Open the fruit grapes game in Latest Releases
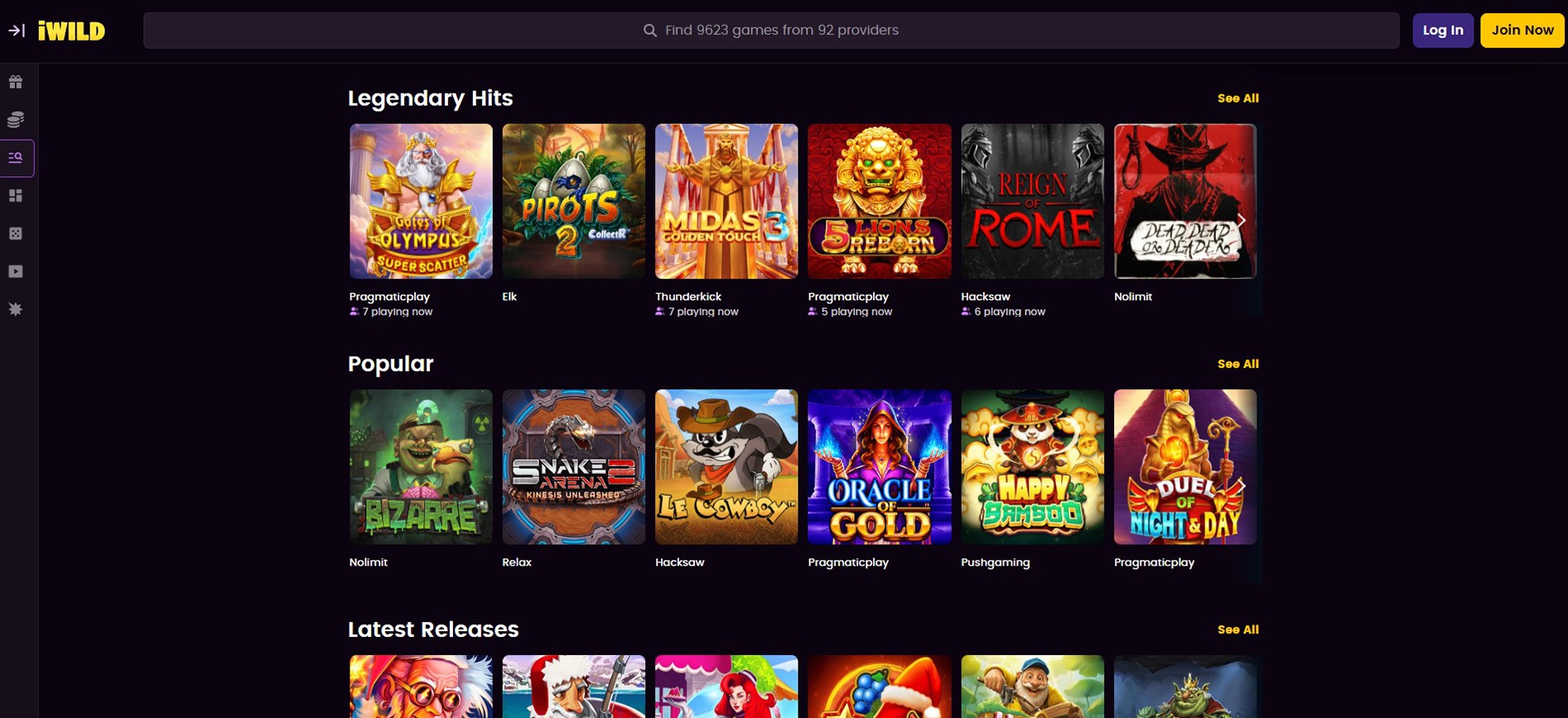This screenshot has width=1568, height=718. (880, 687)
